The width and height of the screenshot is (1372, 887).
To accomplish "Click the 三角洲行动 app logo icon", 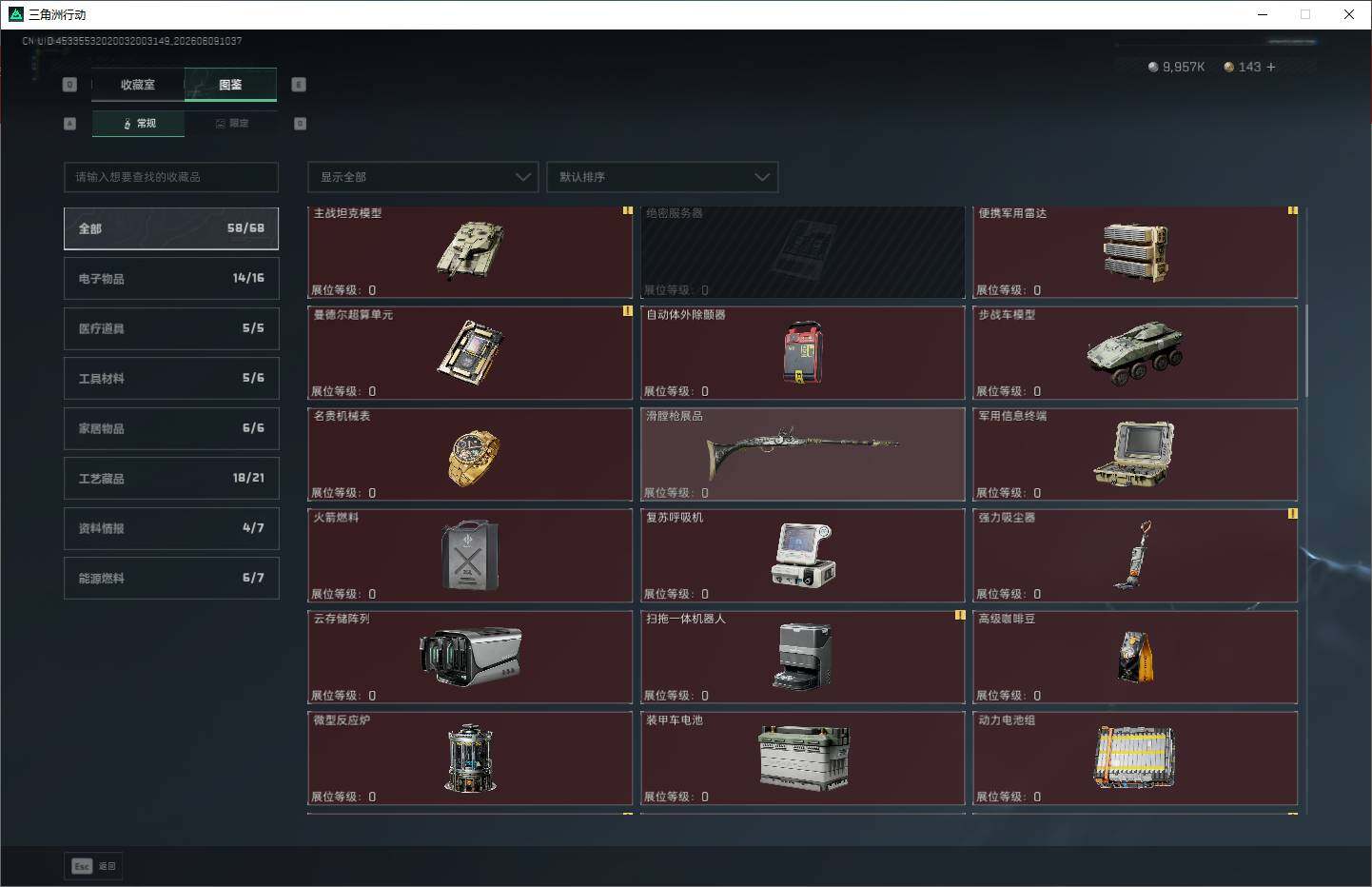I will 15,14.
